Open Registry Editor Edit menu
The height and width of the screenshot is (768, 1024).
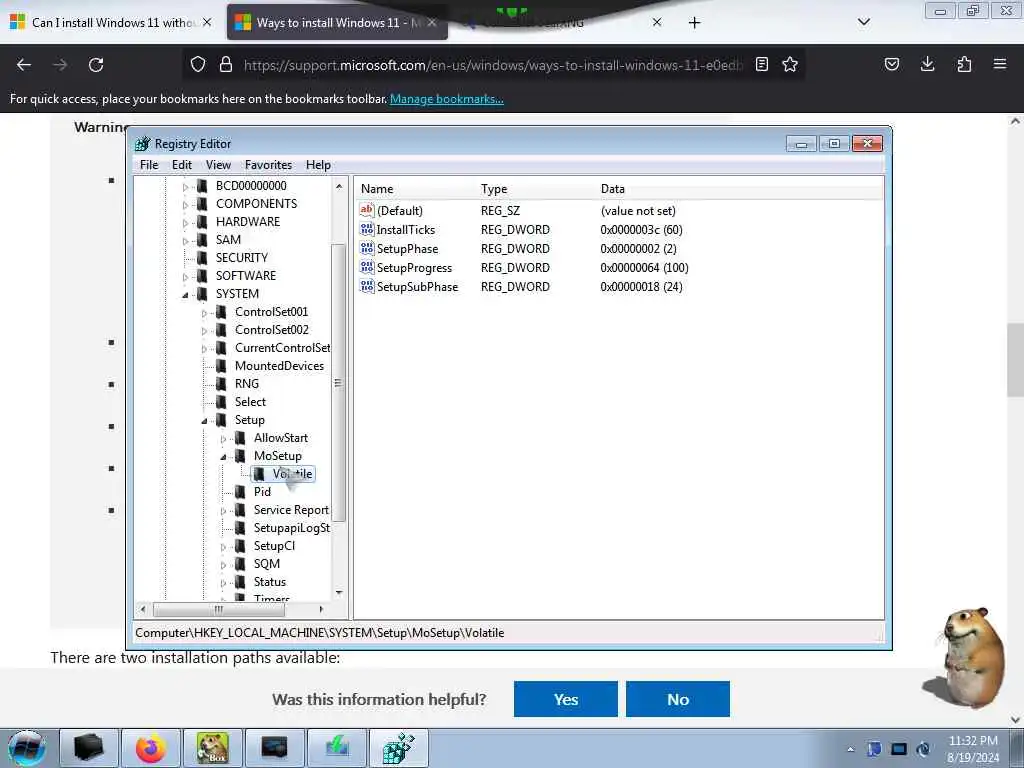[182, 165]
